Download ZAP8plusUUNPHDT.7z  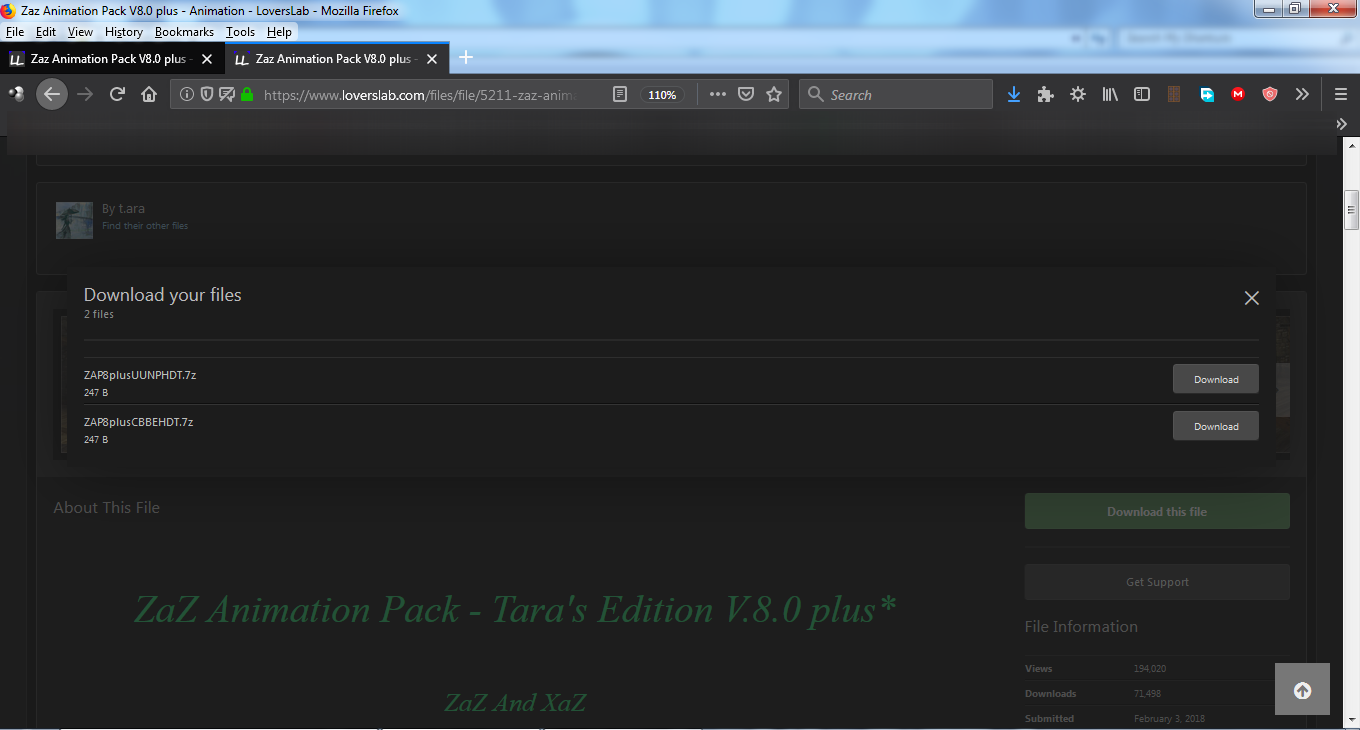[x=1216, y=379]
